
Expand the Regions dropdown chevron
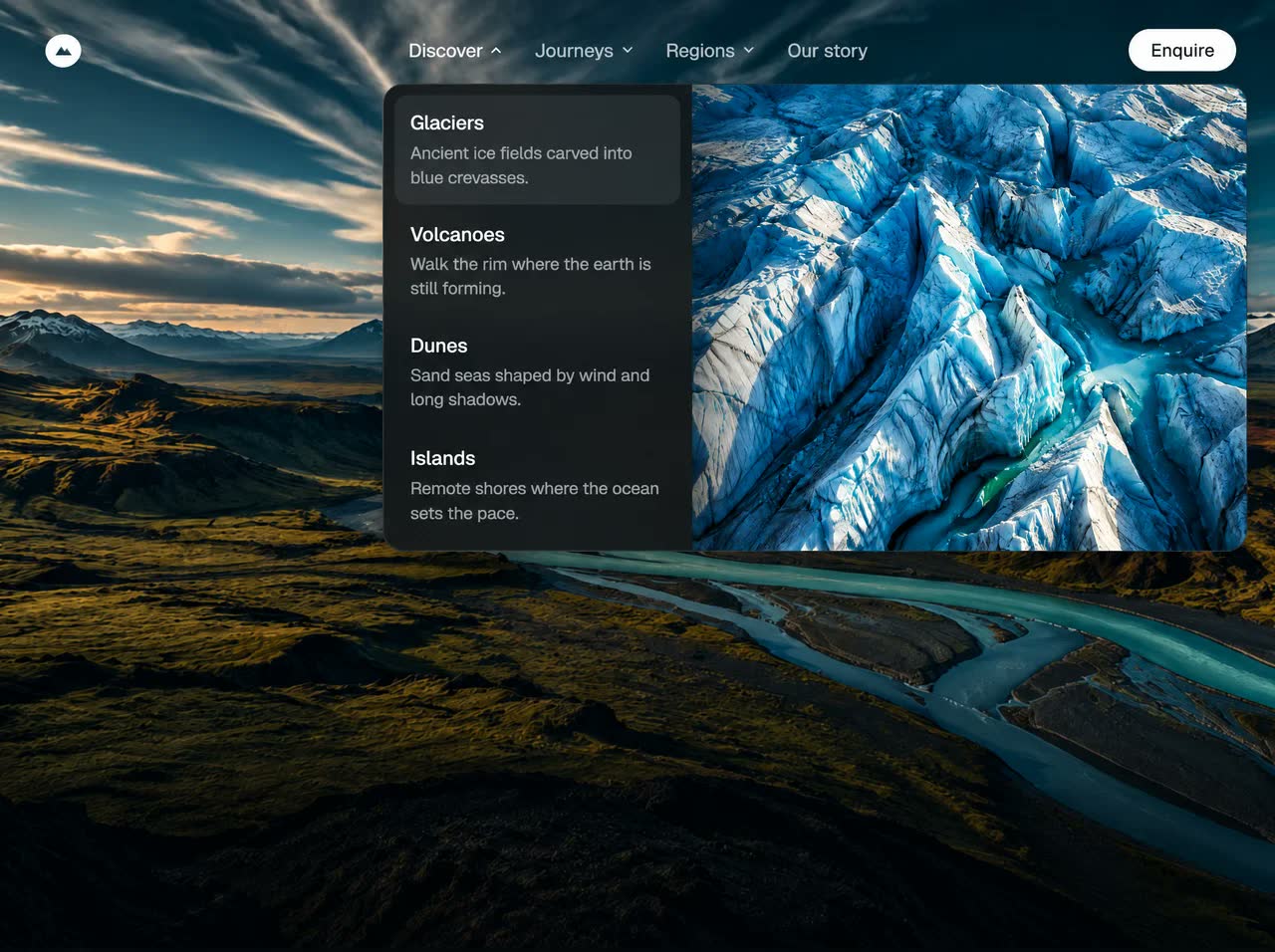coord(749,51)
